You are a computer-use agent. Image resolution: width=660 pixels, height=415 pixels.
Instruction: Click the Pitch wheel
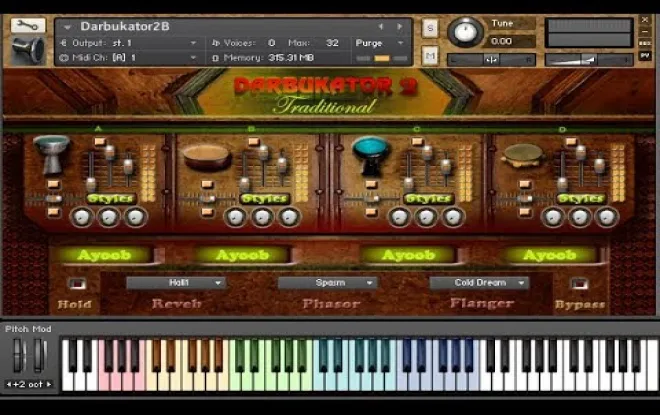(18, 355)
